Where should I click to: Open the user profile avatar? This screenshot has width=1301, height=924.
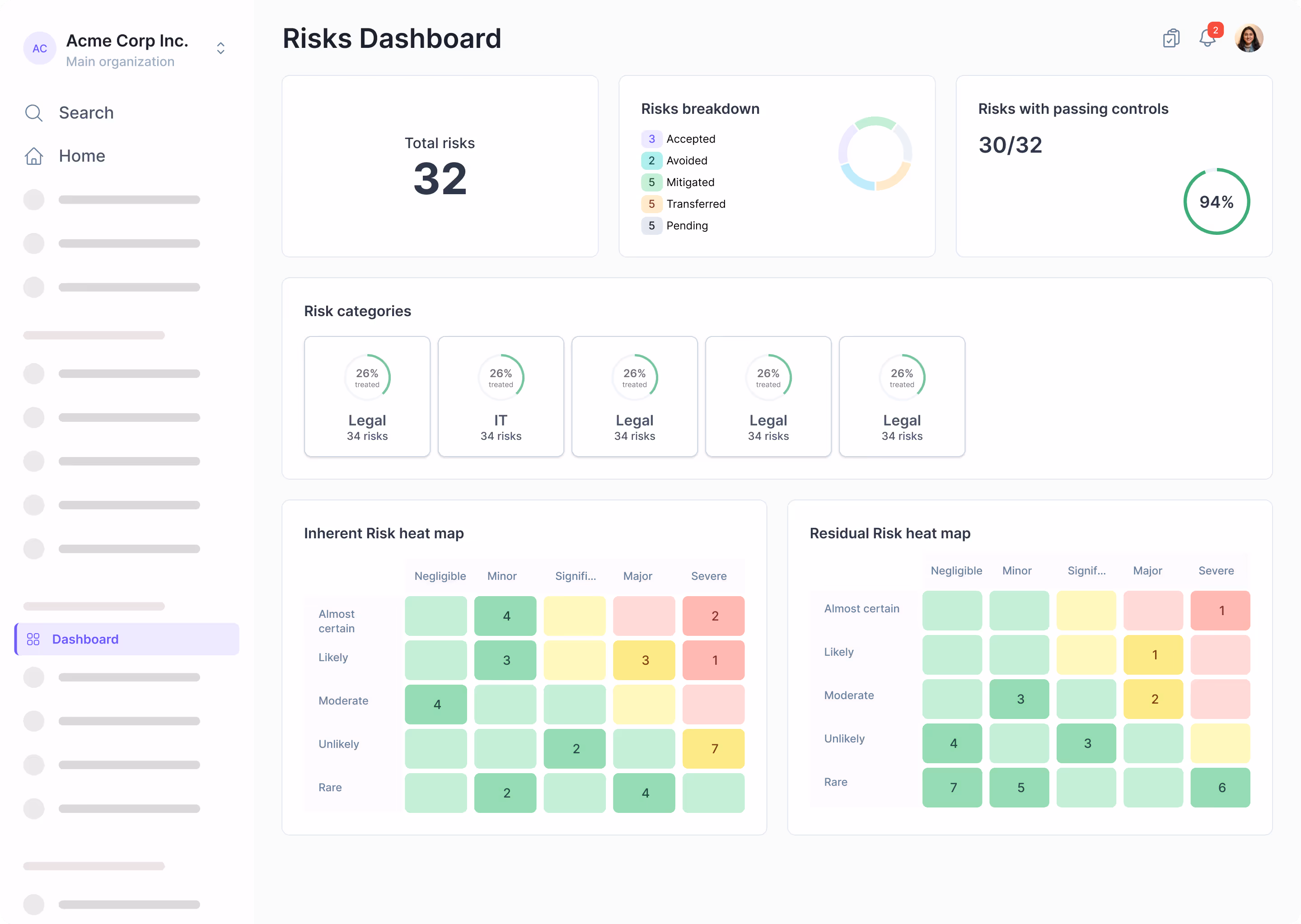pyautogui.click(x=1249, y=39)
